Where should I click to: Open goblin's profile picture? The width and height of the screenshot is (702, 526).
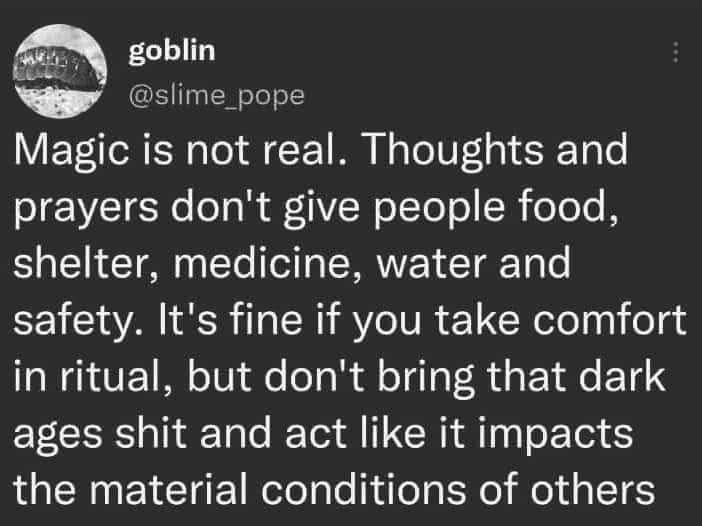60,71
